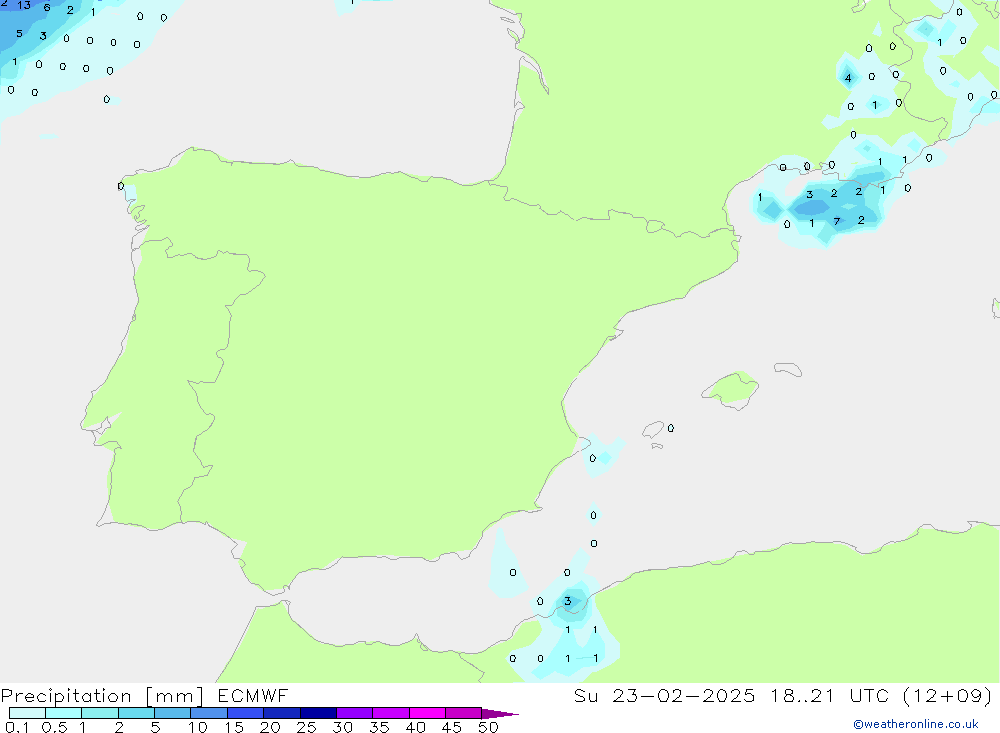
Task: Click the 1–2 mm legend color swatch
Action: [x=99, y=713]
